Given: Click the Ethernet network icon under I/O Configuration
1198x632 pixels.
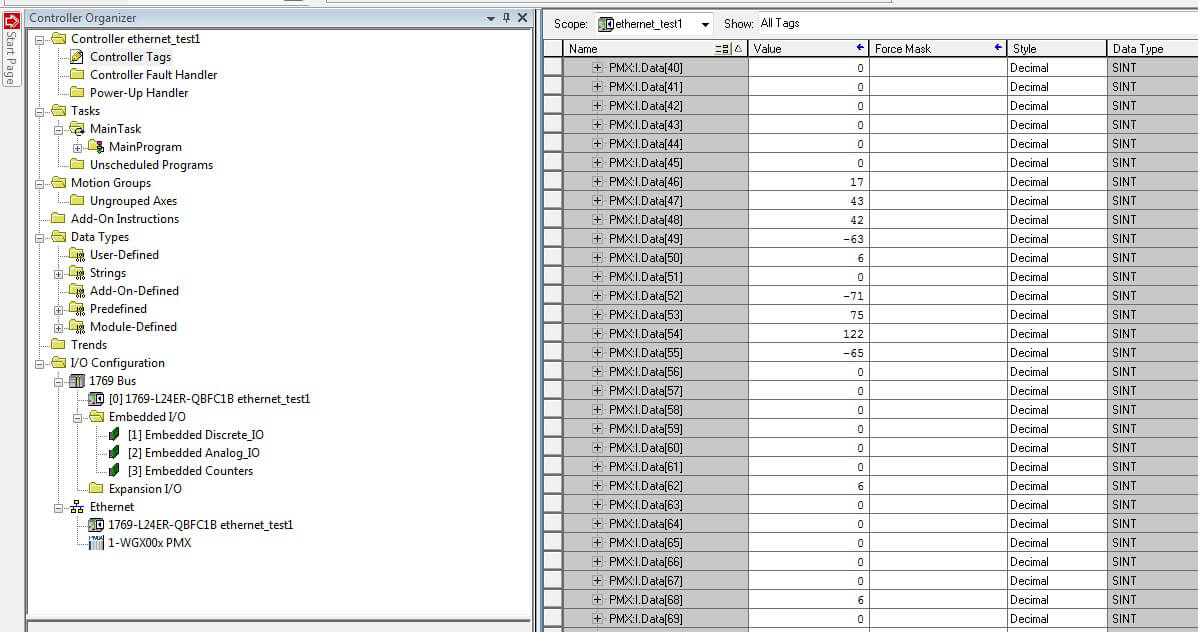Looking at the screenshot, I should pyautogui.click(x=77, y=507).
